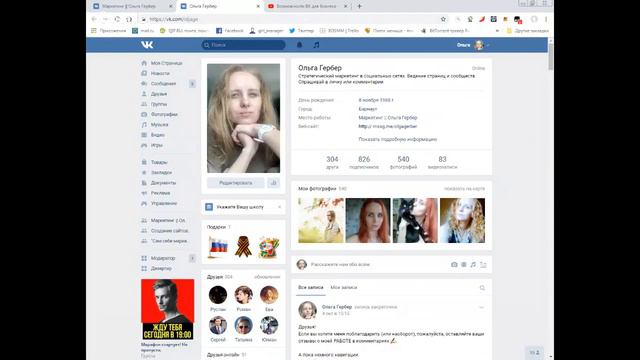640x360 pixels.
Task: Attach a photo with the camera icon
Action: click(454, 264)
